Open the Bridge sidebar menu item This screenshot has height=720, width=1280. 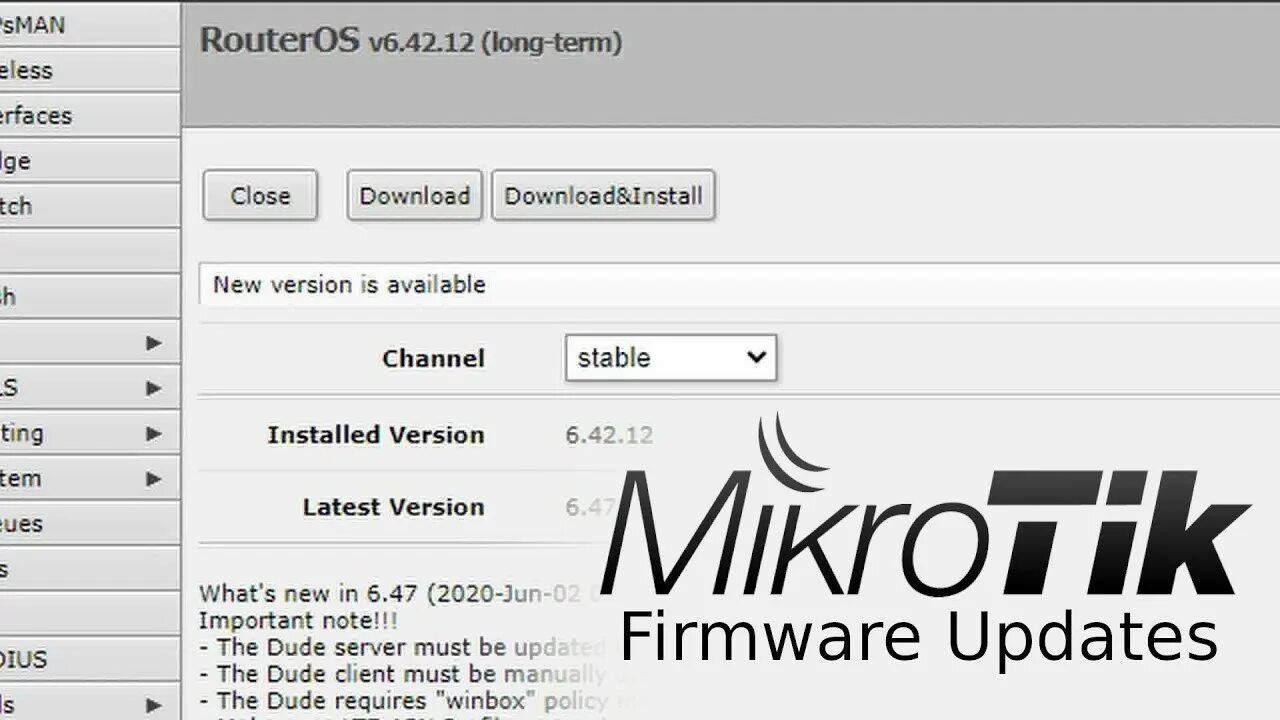(88, 161)
